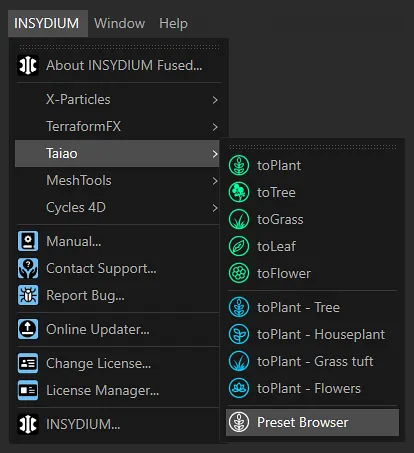Choose the highlighted Taiao entry
414x453 pixels.
click(x=117, y=153)
